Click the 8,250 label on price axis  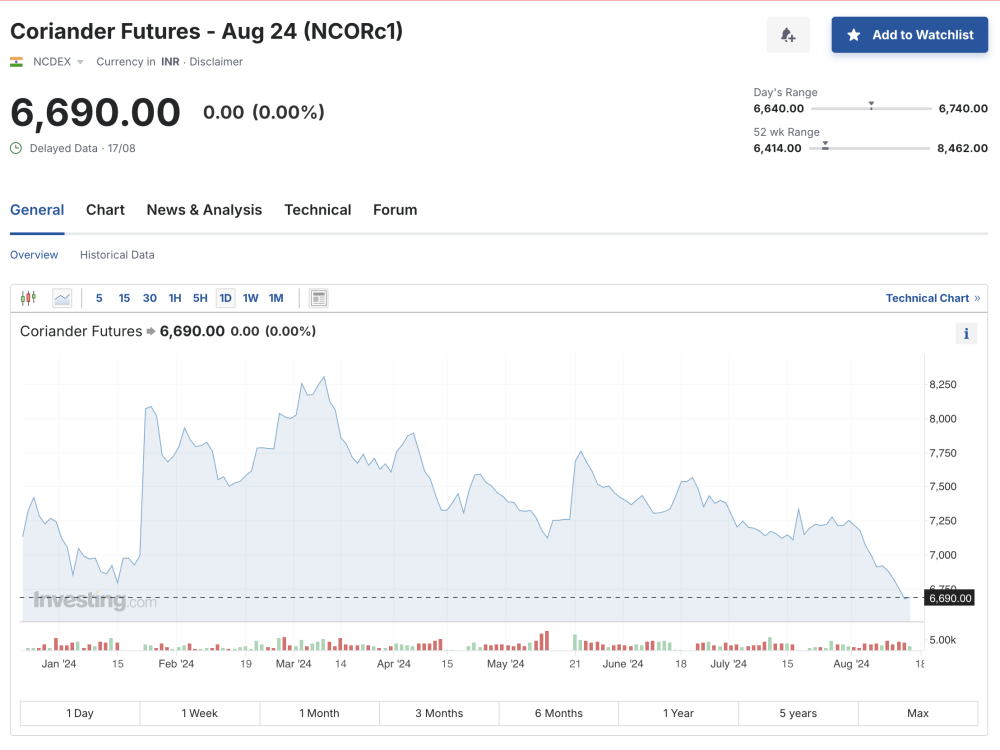[x=943, y=385]
